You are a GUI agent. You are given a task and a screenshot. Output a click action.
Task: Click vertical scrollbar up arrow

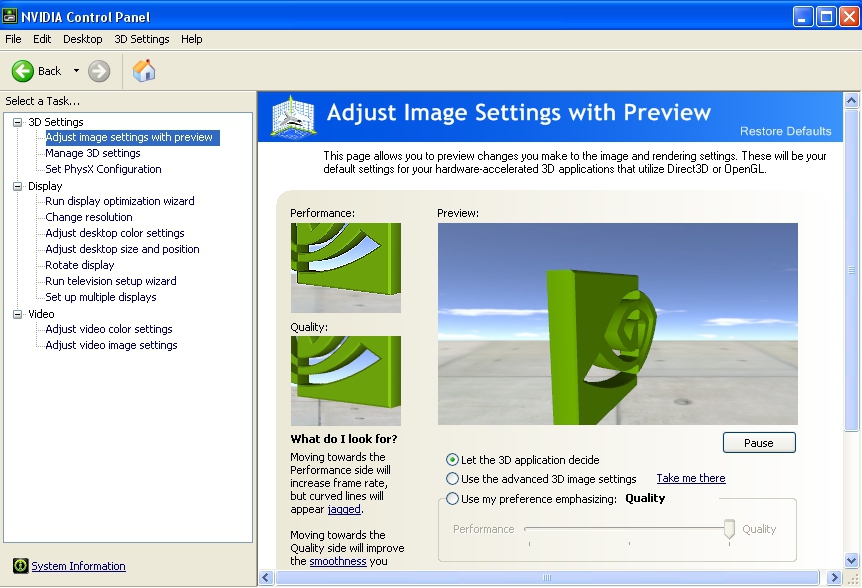851,100
